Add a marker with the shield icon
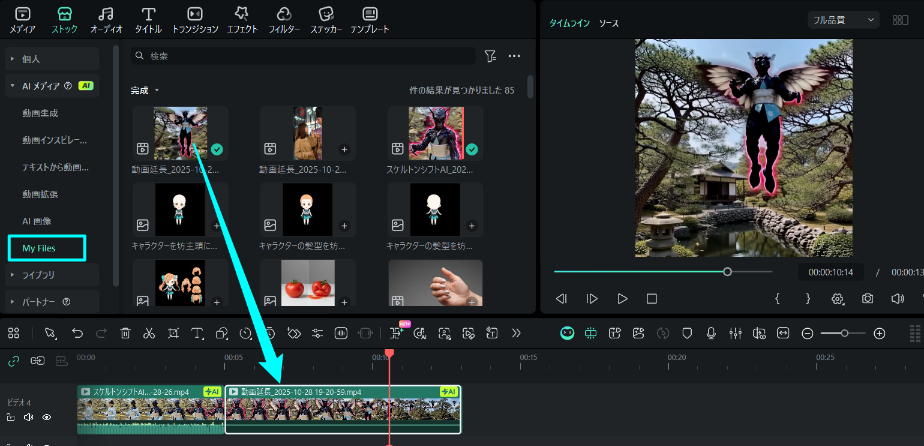Viewport: 924px width, 446px height. (x=687, y=333)
